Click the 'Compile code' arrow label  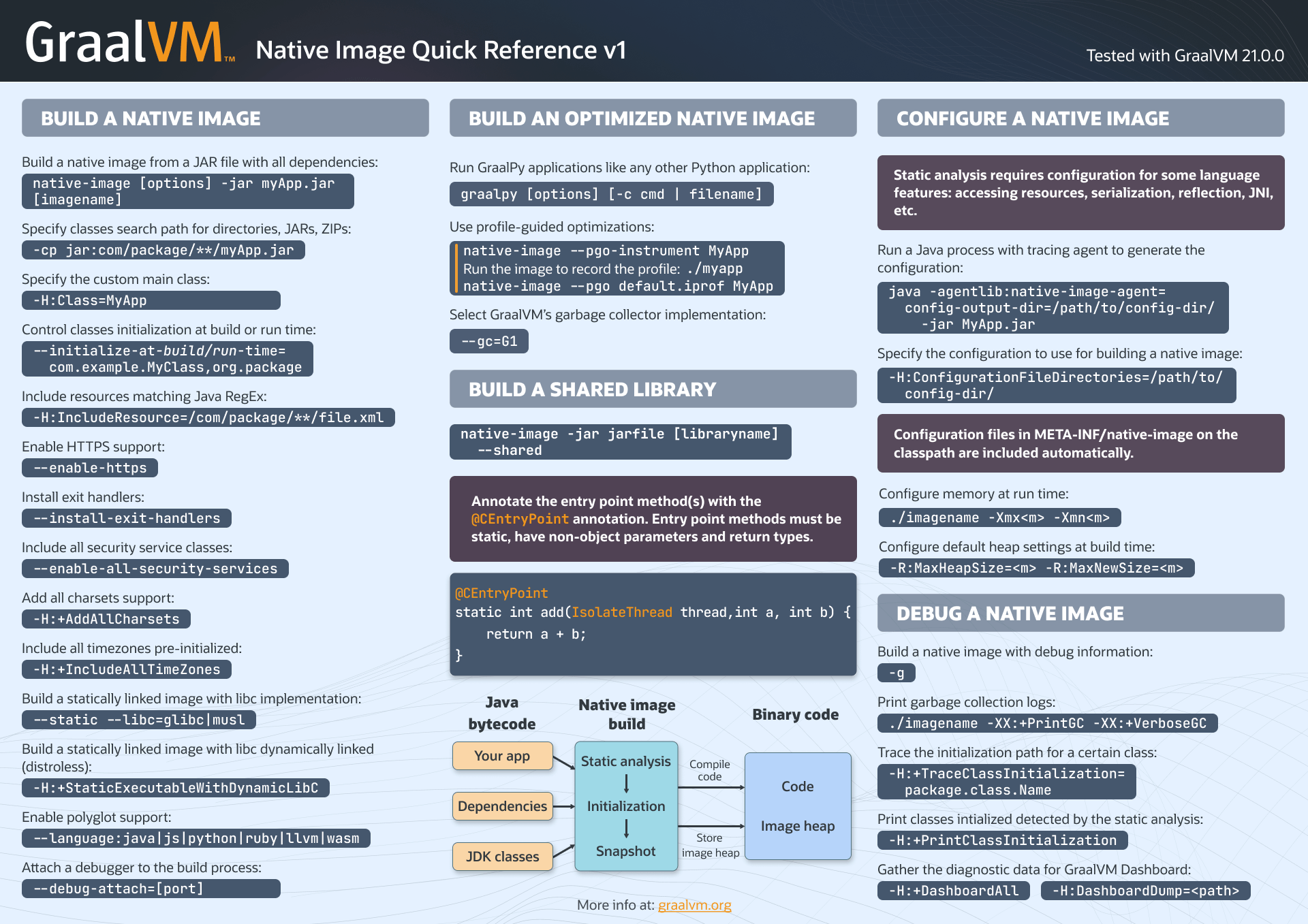[x=709, y=770]
